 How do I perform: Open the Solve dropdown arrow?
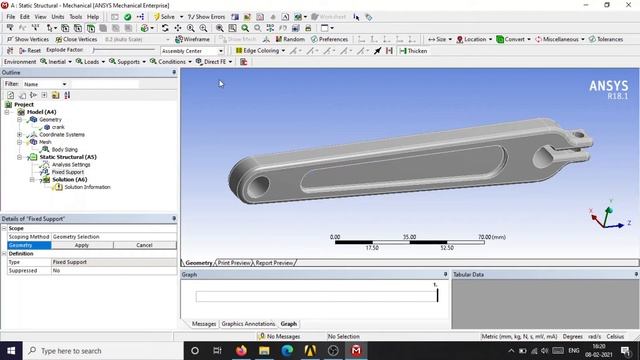click(x=181, y=17)
